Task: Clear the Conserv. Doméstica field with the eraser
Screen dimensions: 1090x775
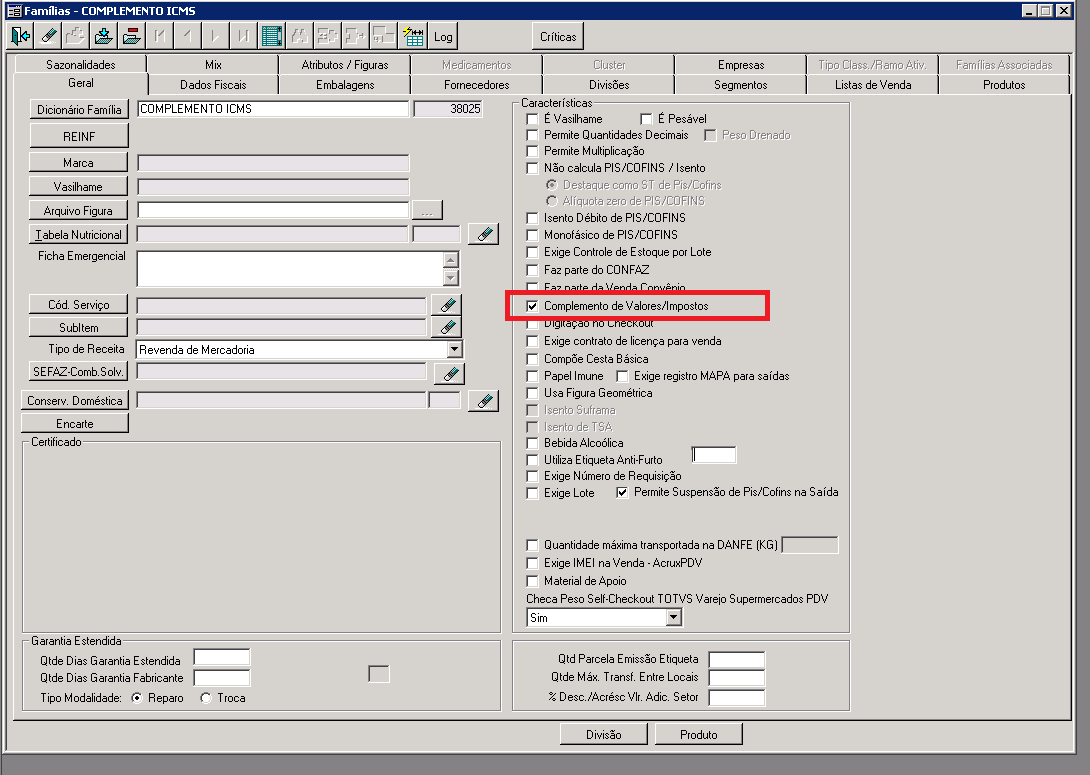Action: [x=483, y=400]
